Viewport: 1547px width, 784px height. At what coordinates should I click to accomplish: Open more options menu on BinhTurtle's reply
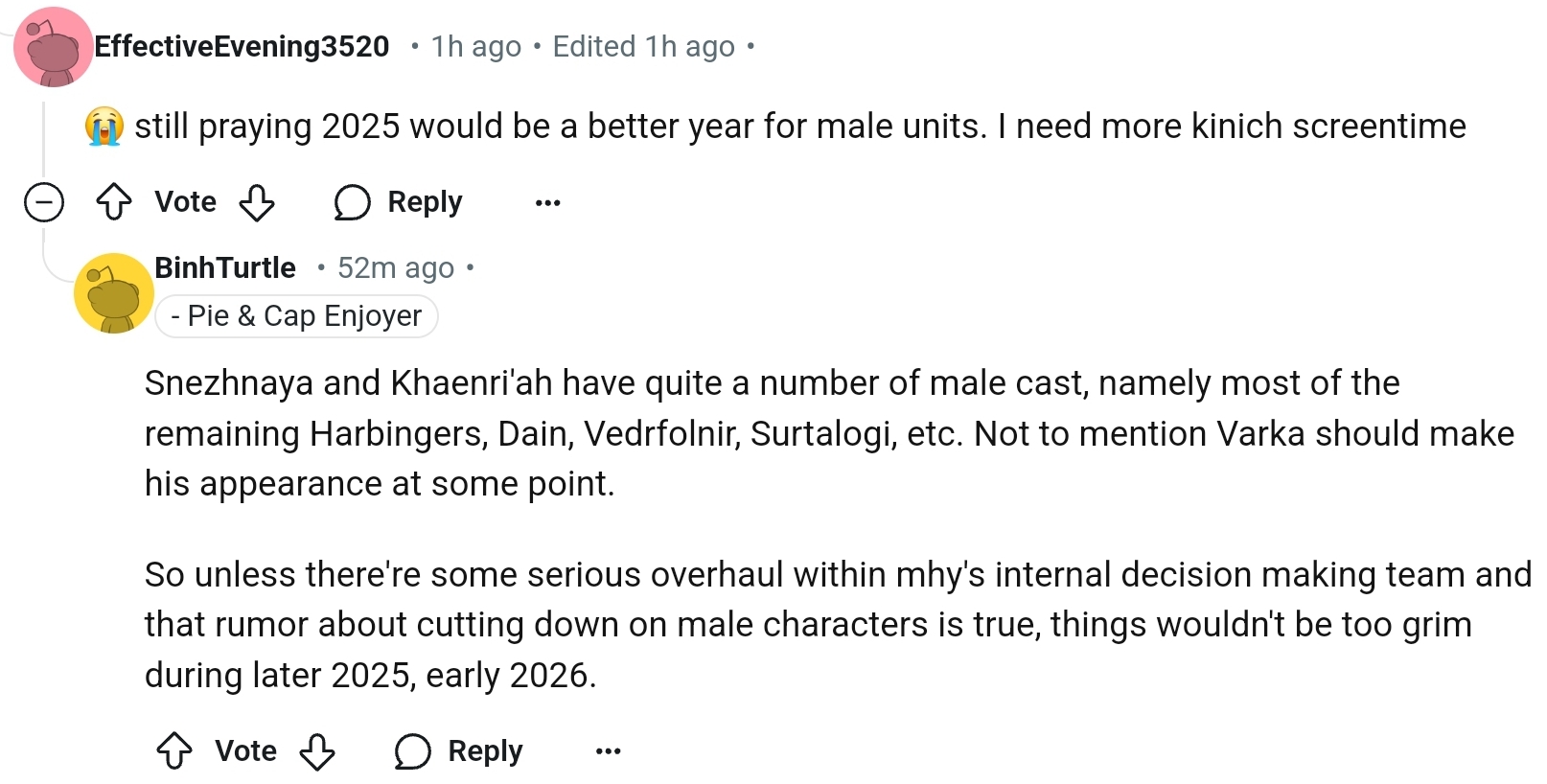[x=608, y=751]
